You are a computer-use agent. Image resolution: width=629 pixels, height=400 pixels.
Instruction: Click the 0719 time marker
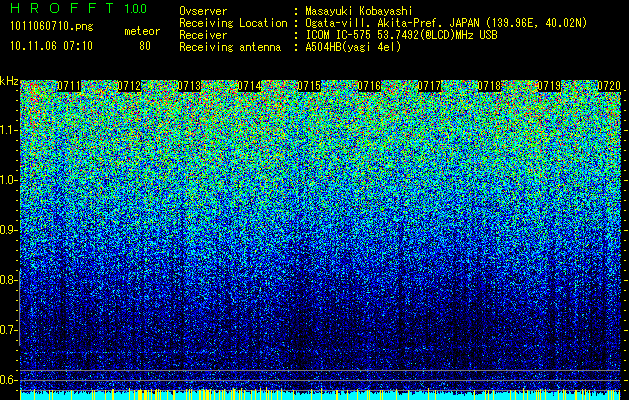click(549, 86)
